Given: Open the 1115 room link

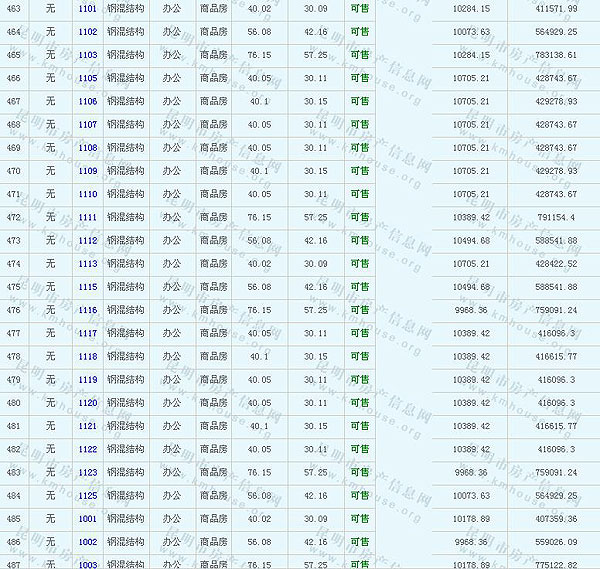Looking at the screenshot, I should point(87,287).
